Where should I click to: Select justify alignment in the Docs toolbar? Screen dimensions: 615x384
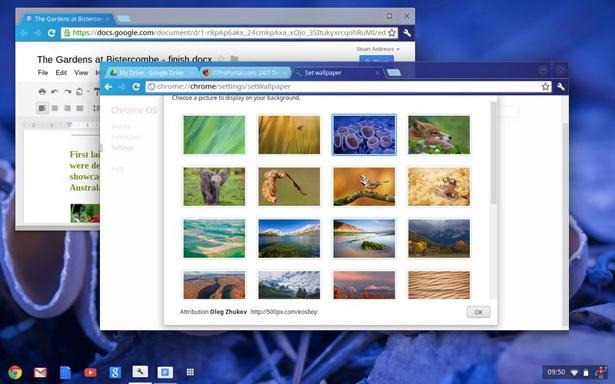[80, 108]
